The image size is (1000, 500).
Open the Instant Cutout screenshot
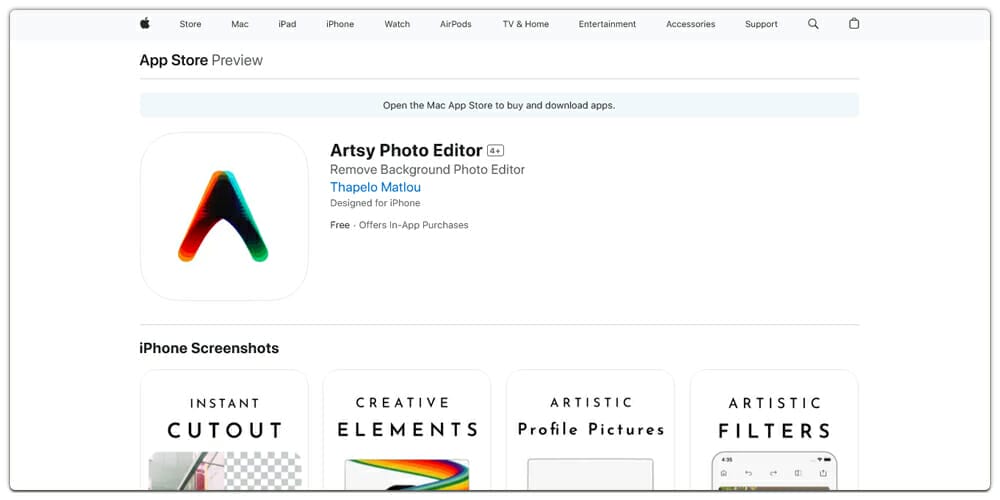(x=224, y=430)
